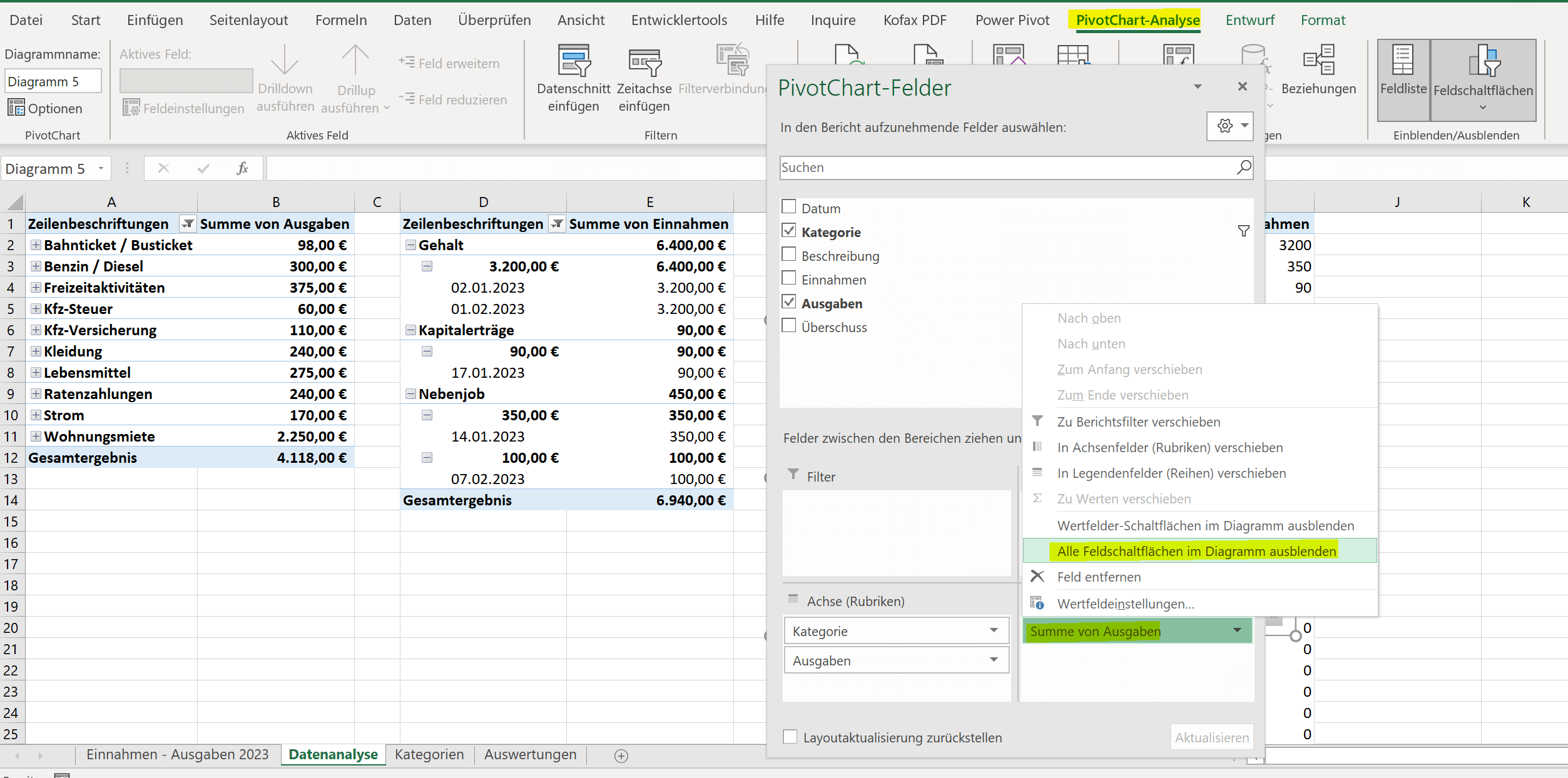Switch to the Auswertungen sheet

530,754
